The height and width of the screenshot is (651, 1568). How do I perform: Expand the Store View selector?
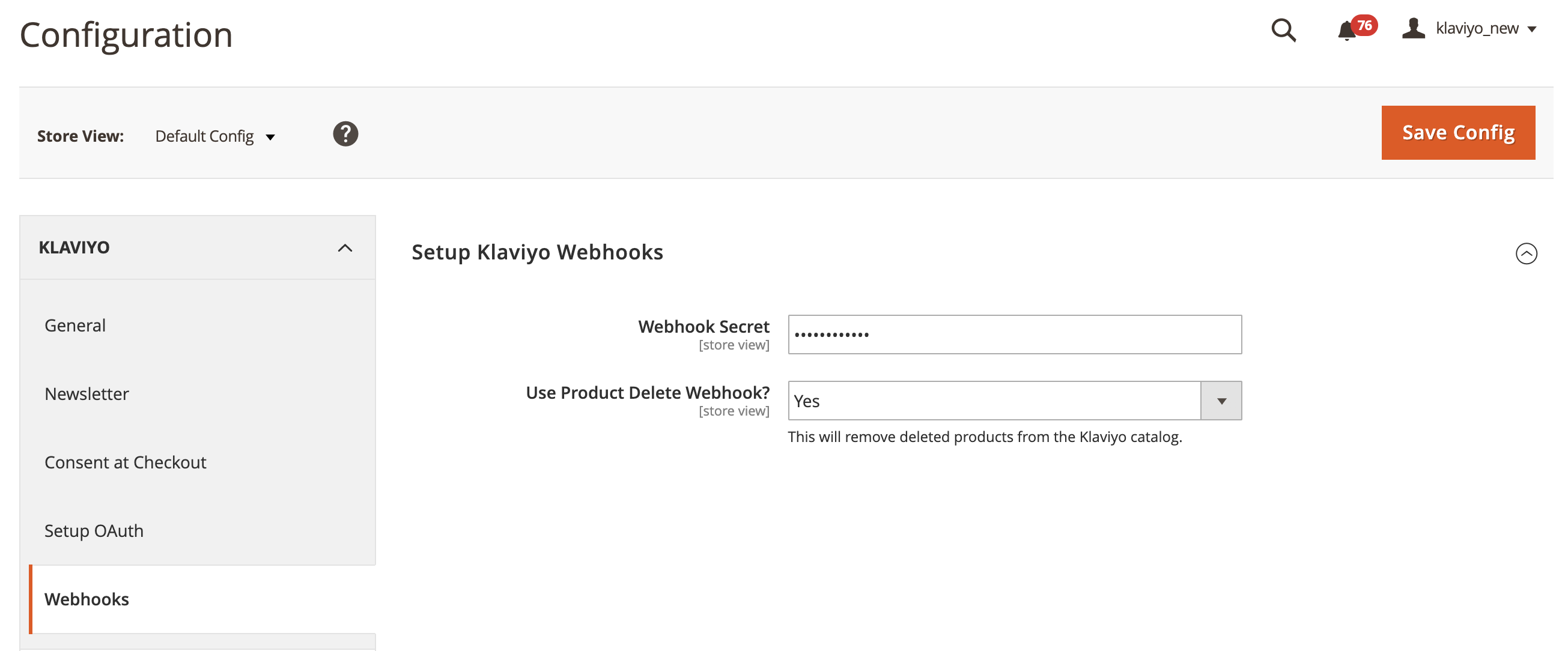(x=216, y=135)
